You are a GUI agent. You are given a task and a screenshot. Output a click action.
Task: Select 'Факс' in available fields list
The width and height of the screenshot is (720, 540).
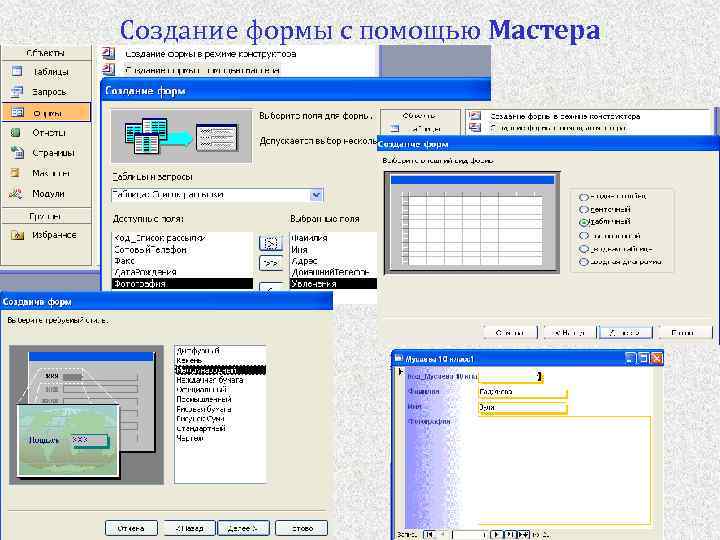click(x=182, y=261)
